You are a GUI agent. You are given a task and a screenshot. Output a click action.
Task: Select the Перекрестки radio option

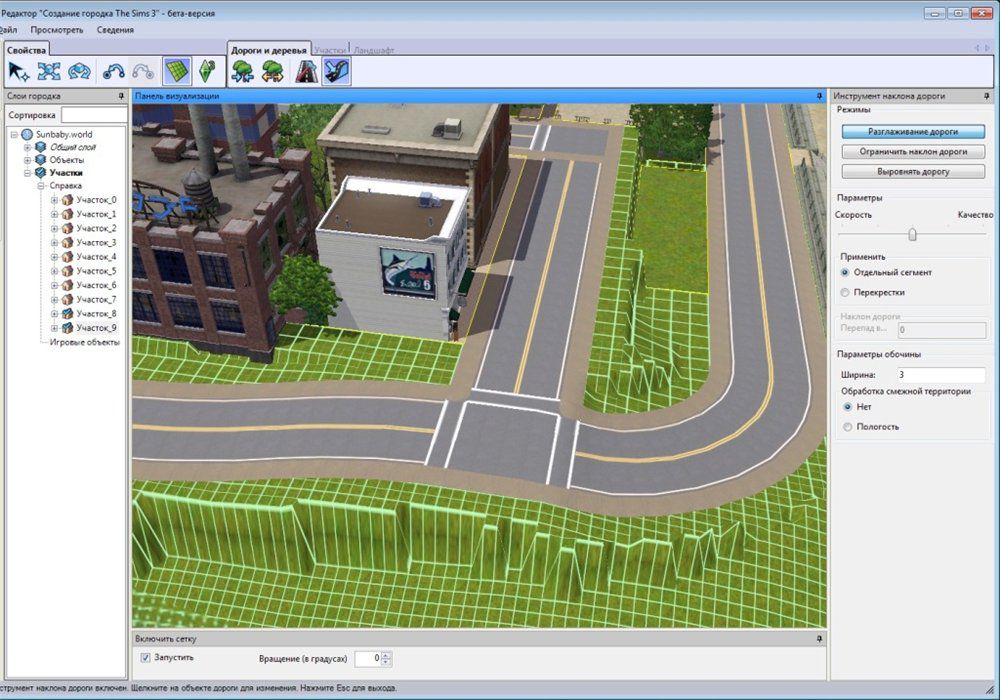846,293
